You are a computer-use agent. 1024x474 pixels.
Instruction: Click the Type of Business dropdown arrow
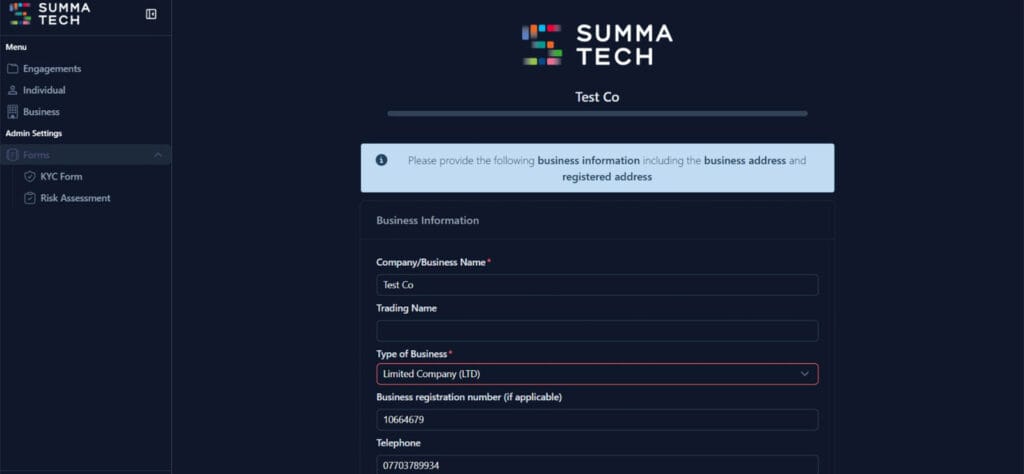coord(805,374)
